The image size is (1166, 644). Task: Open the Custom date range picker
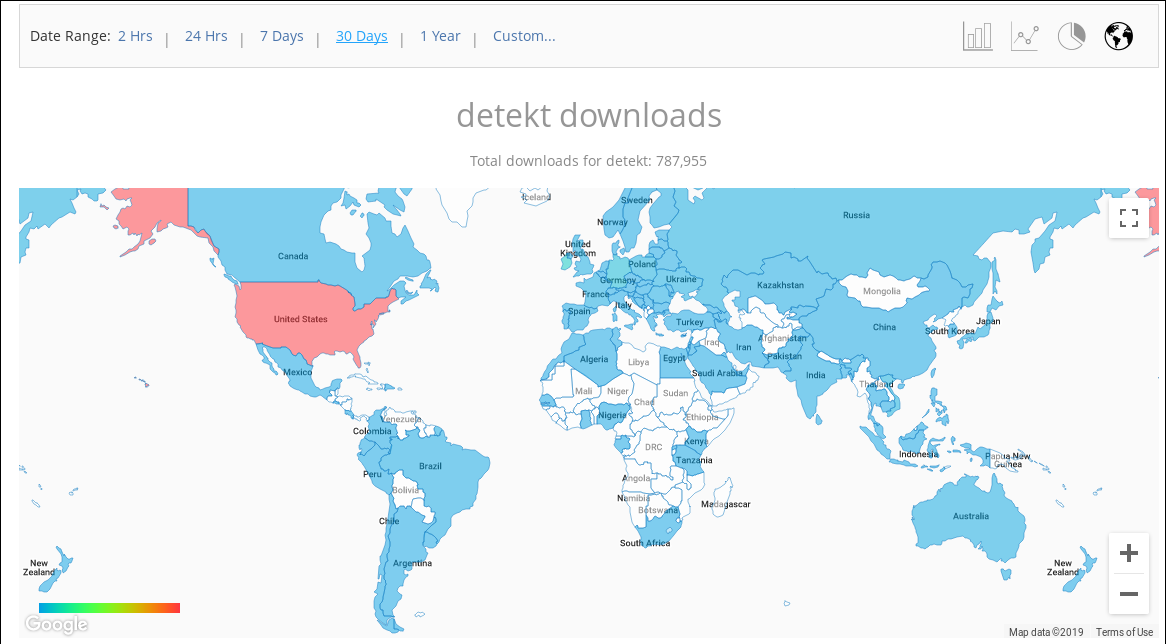pyautogui.click(x=524, y=36)
